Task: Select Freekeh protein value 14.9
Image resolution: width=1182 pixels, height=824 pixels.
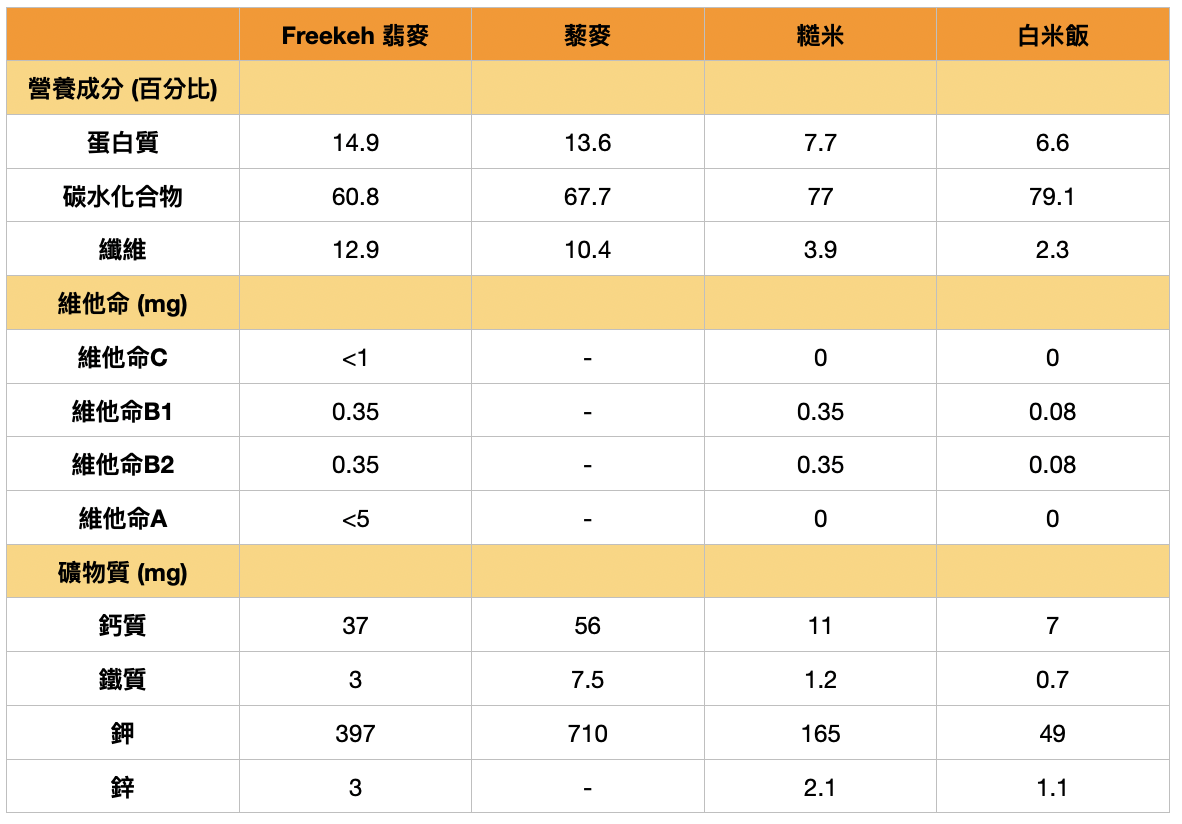Action: click(355, 143)
